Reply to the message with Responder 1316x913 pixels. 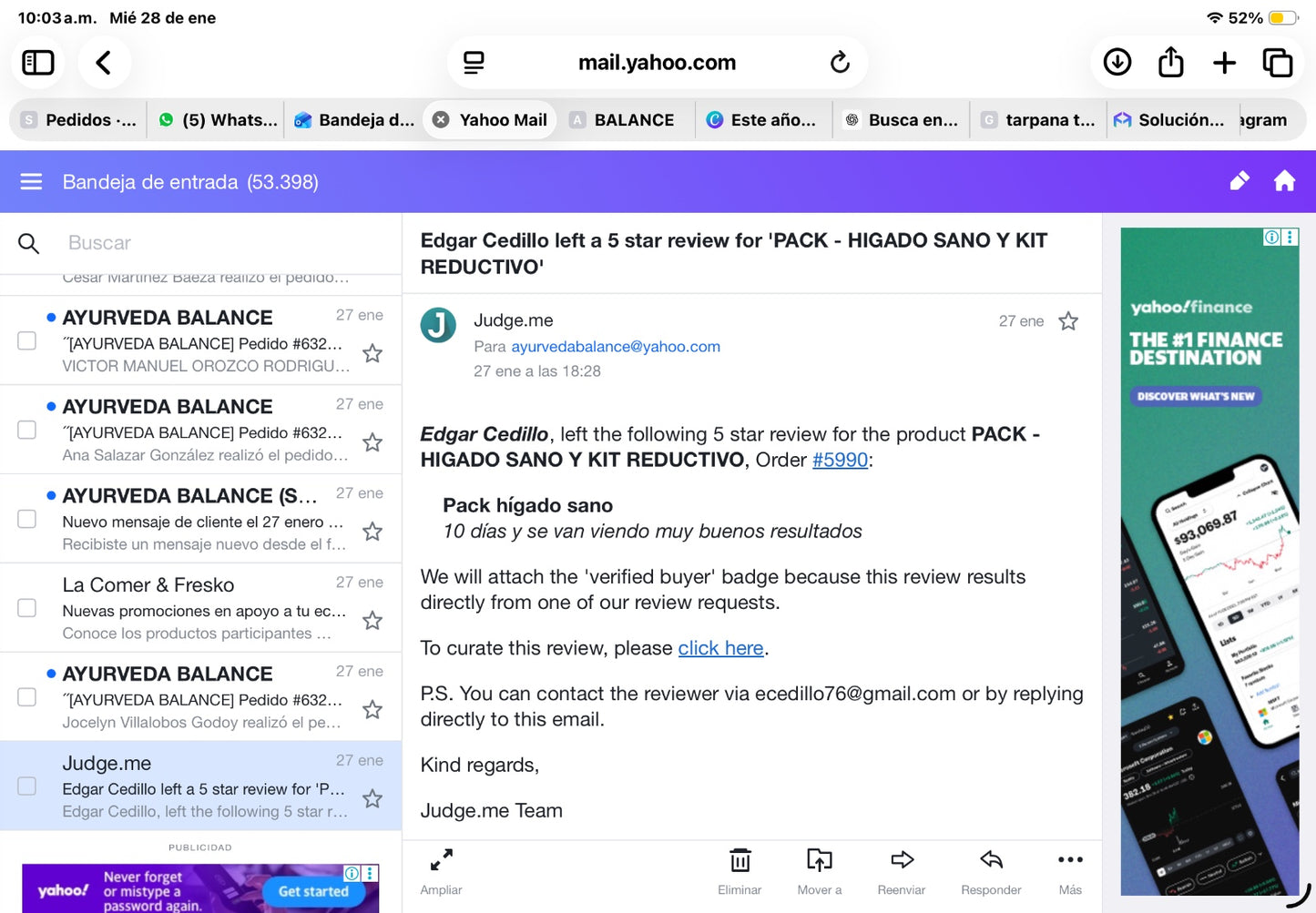[x=991, y=871]
